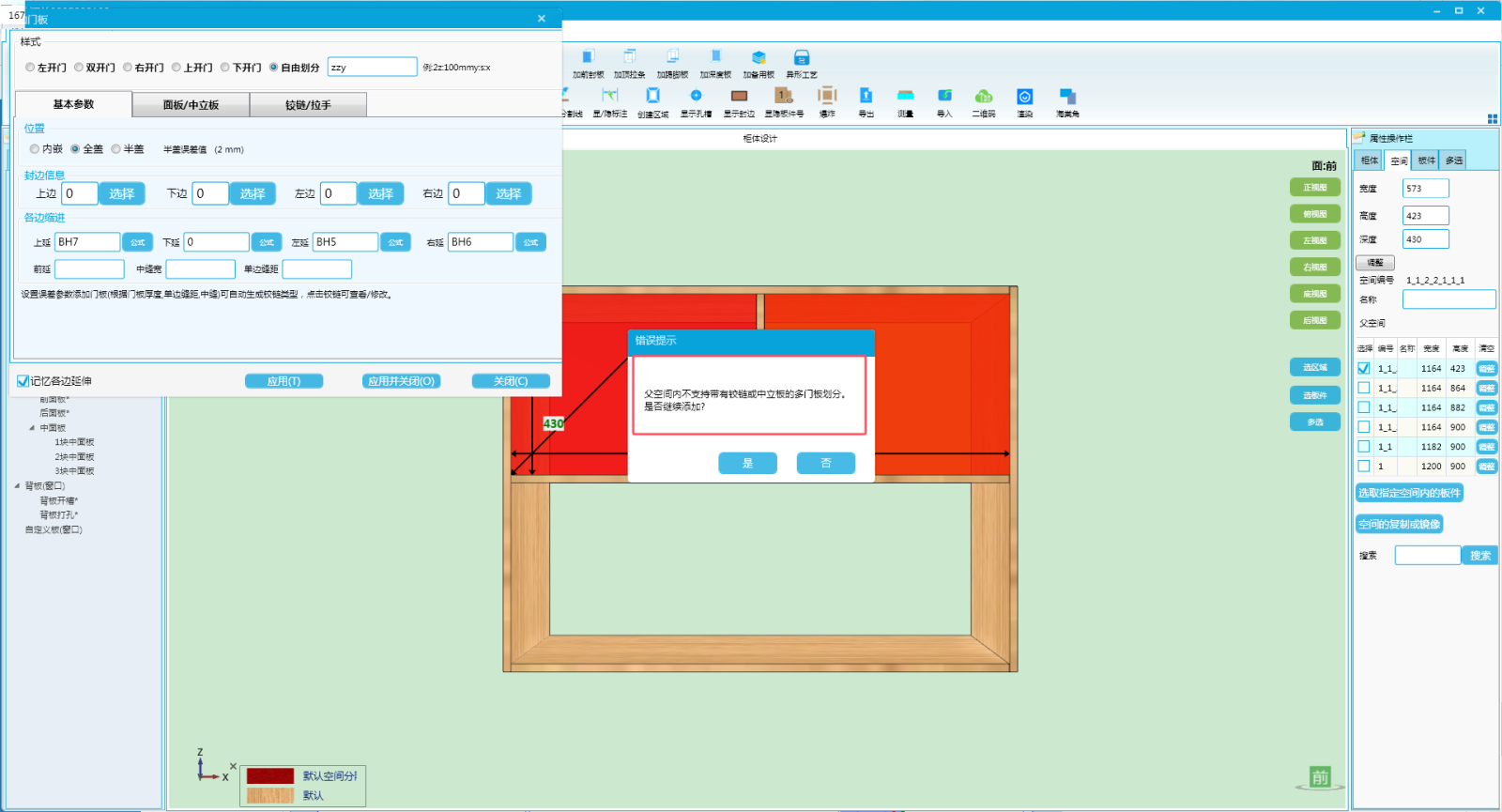Select 2块中面板 in the tree
This screenshot has width=1502, height=812.
coord(74,456)
